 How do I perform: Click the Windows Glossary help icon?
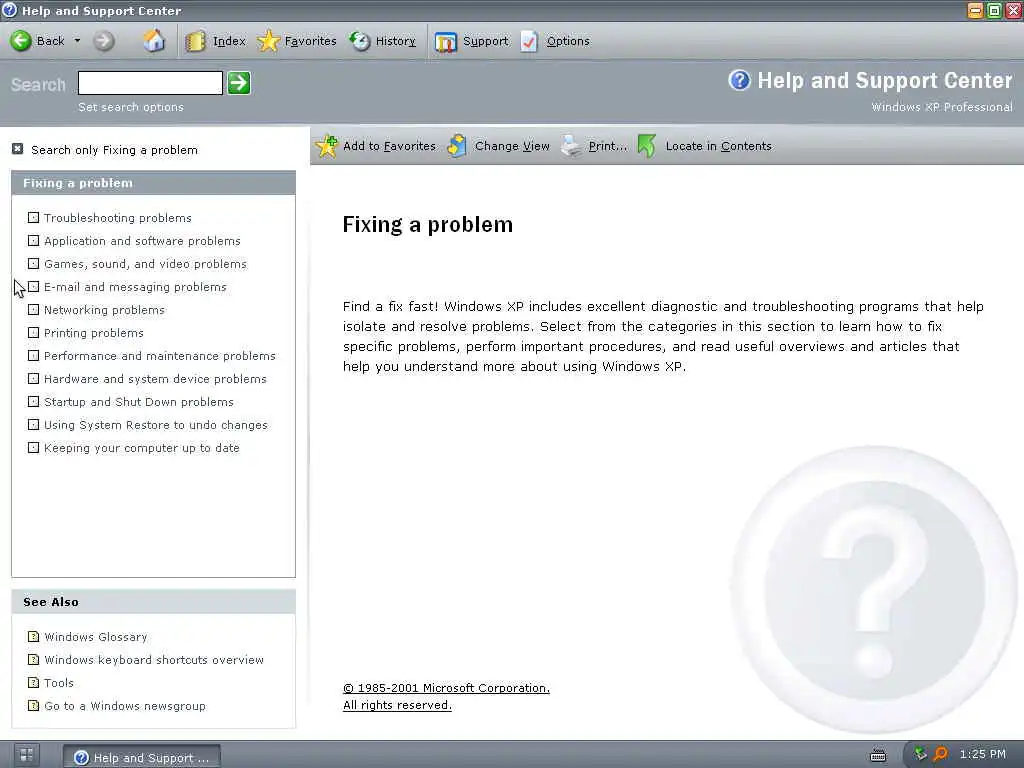point(33,636)
